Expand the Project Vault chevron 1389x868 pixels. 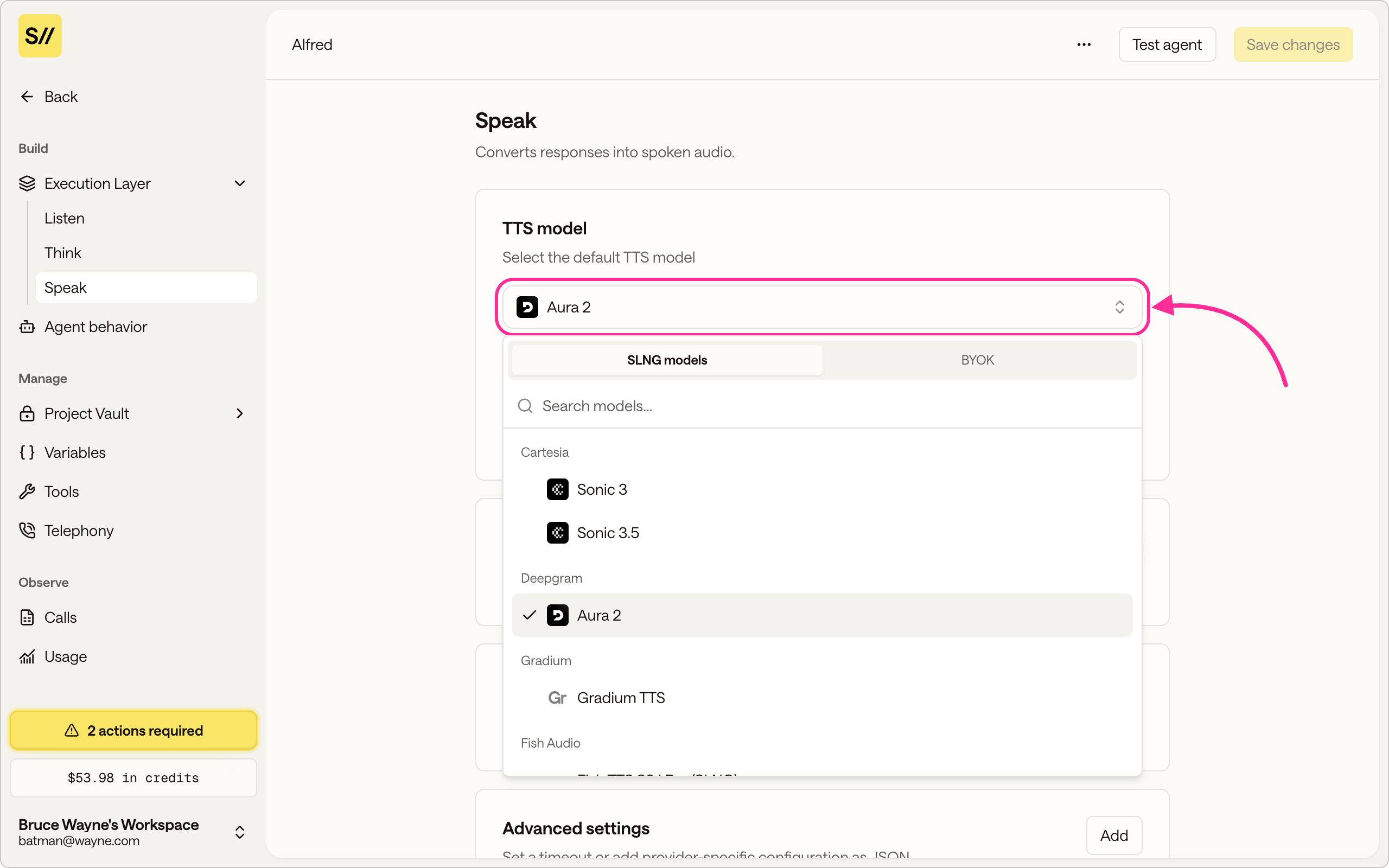tap(240, 413)
